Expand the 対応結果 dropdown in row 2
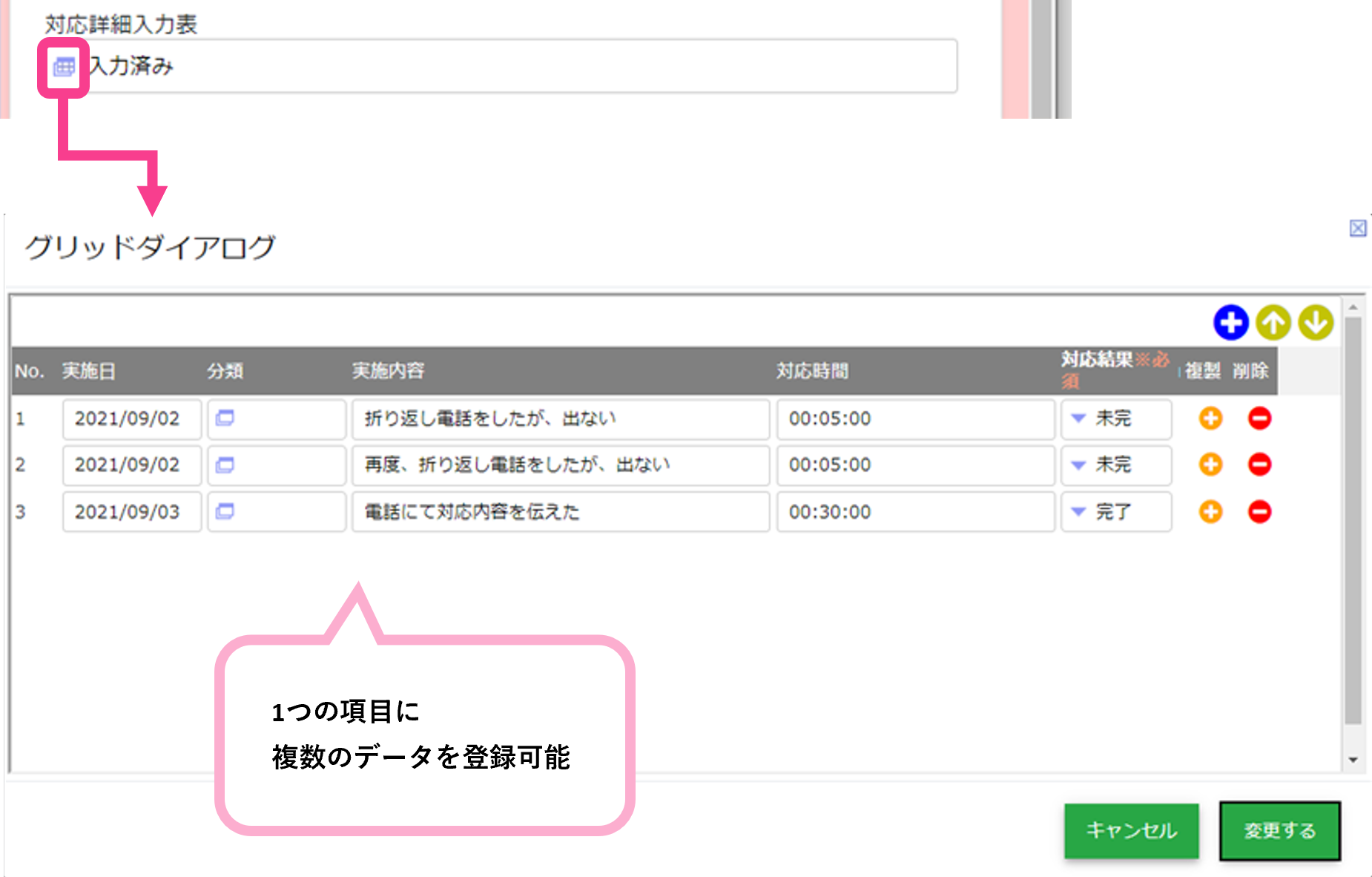Screen dimensions: 1372x877 pos(1116,465)
